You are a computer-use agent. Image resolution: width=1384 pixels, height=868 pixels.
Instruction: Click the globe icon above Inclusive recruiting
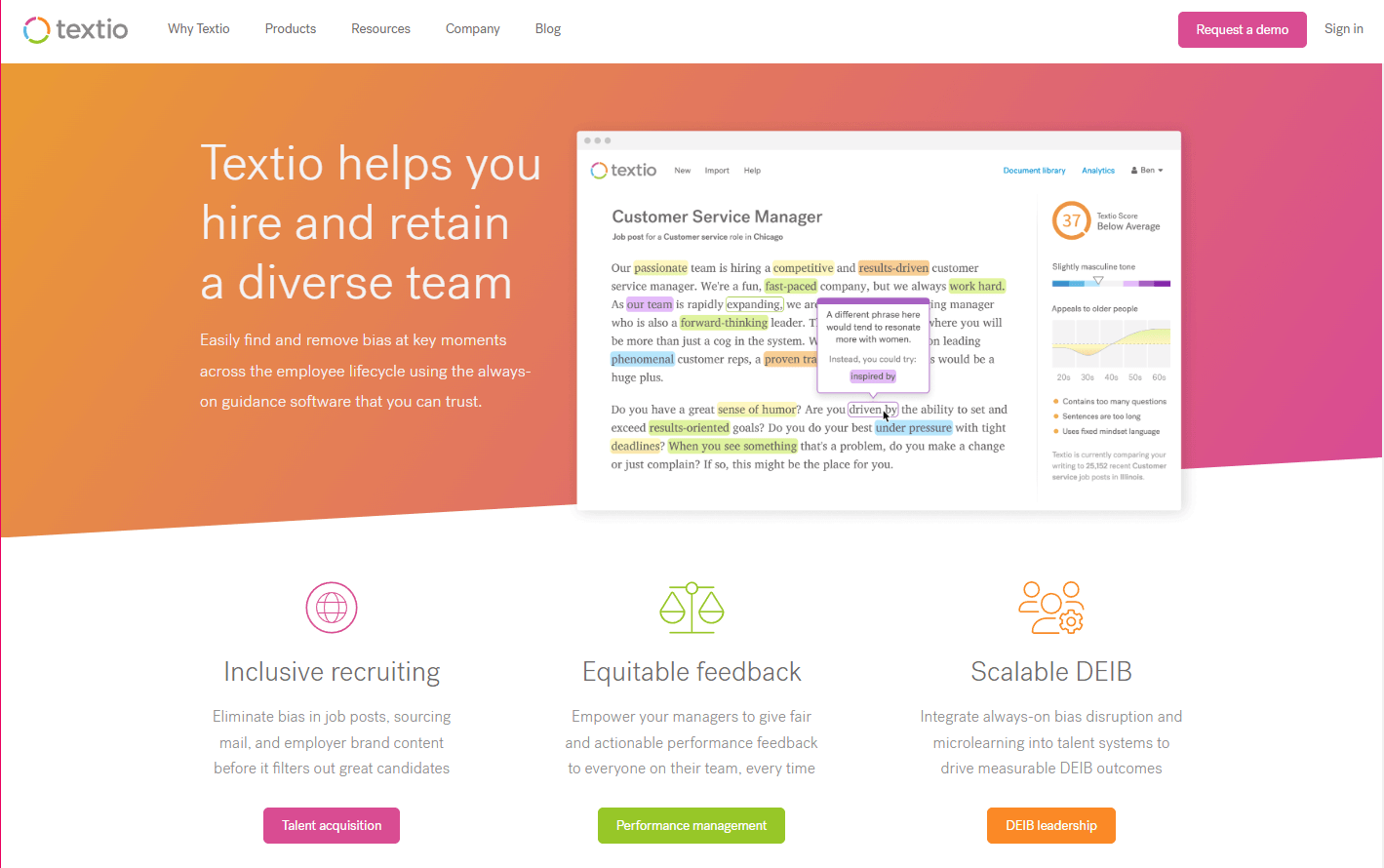coord(332,608)
